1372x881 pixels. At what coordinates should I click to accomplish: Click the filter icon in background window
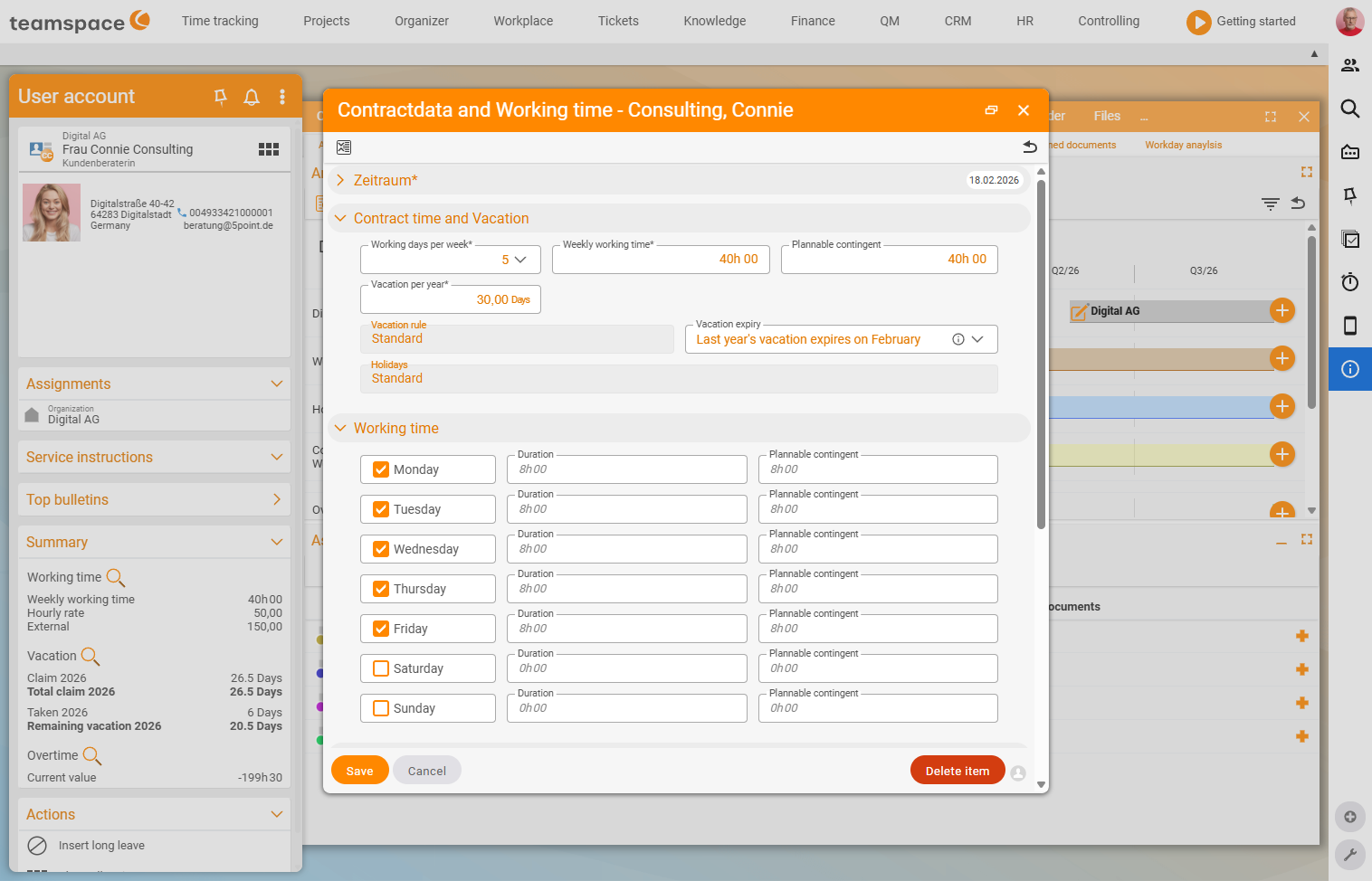click(1271, 204)
